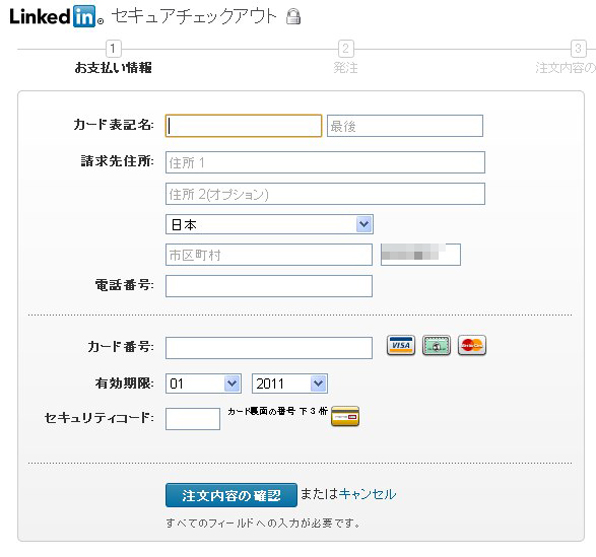Click the LinkedIn logo
596x557 pixels.
(56, 17)
